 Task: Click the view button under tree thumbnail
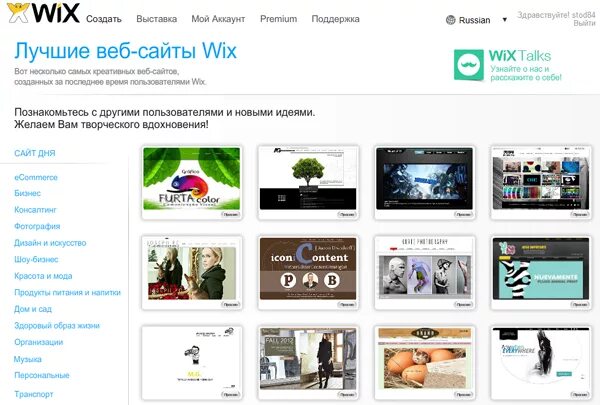pos(347,214)
